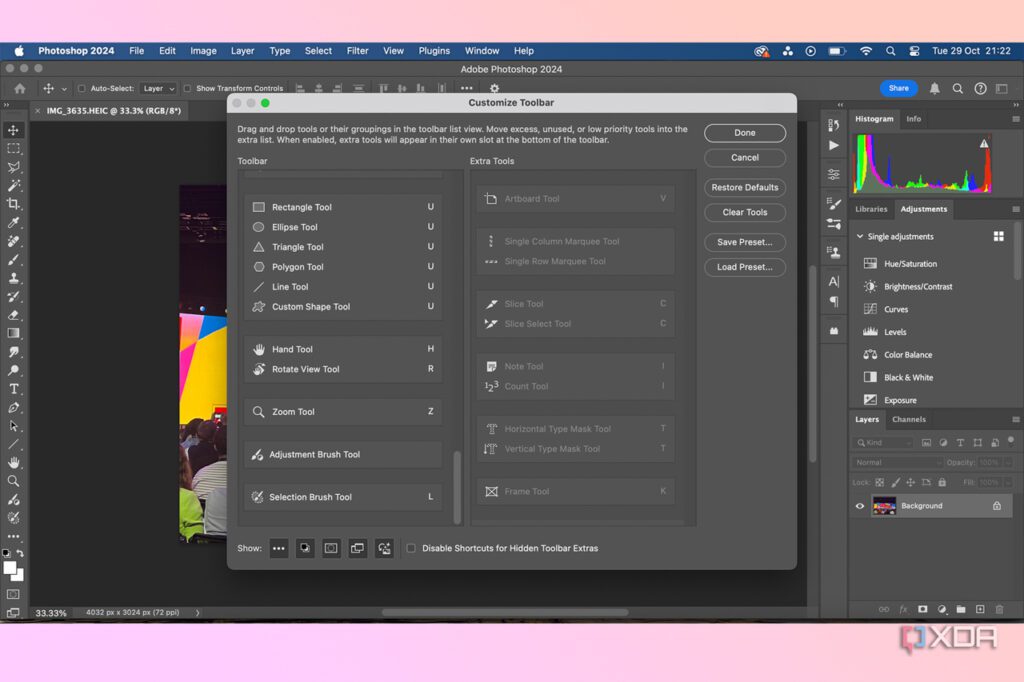Switch to the Channels tab
Image resolution: width=1024 pixels, height=682 pixels.
908,419
